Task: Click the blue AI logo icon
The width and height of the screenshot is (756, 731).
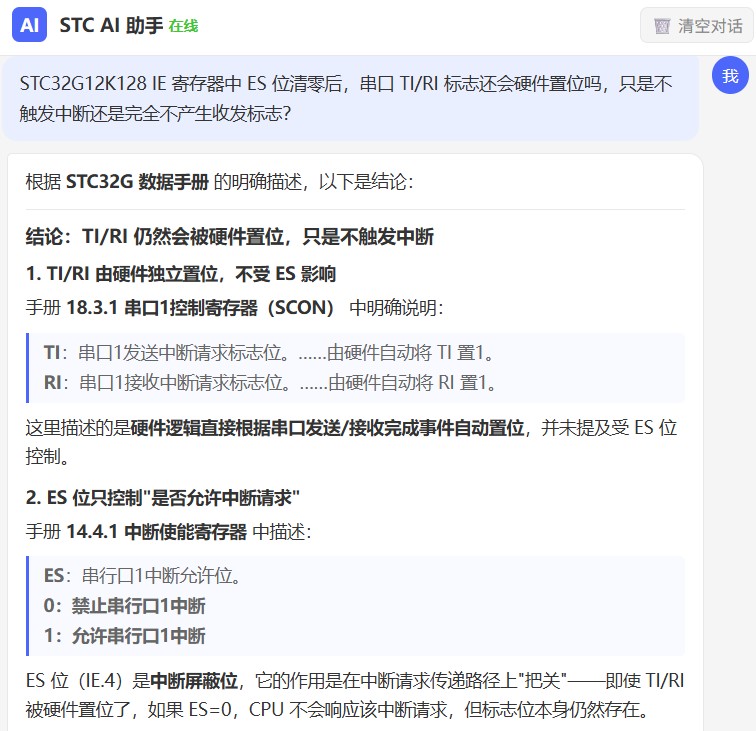Action: click(29, 25)
